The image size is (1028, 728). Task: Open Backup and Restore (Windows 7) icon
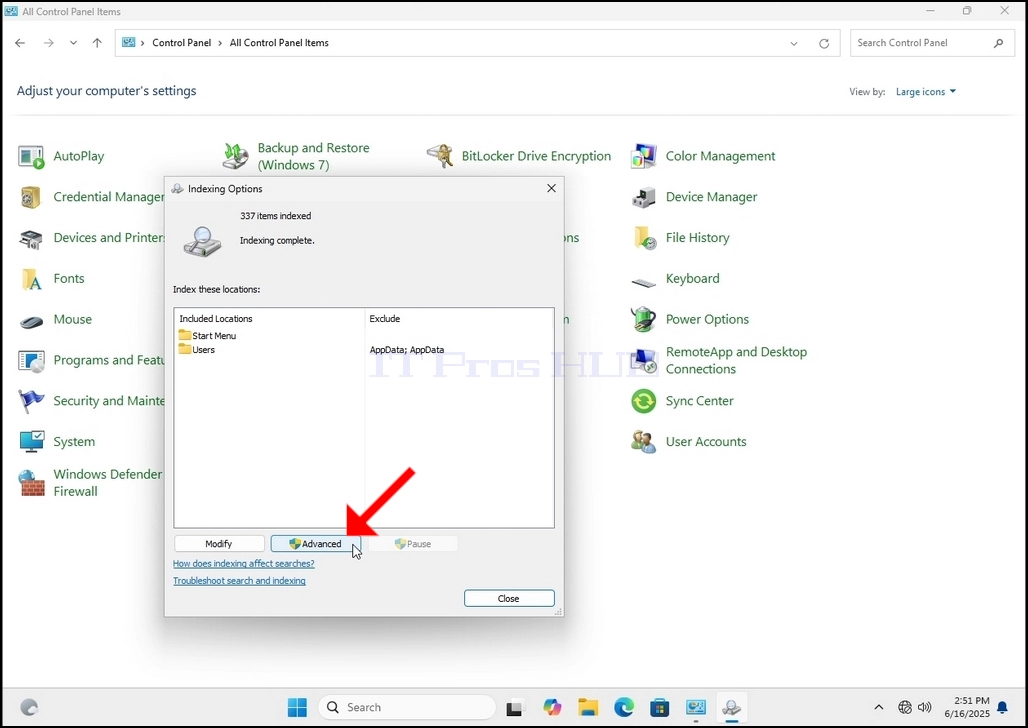235,157
